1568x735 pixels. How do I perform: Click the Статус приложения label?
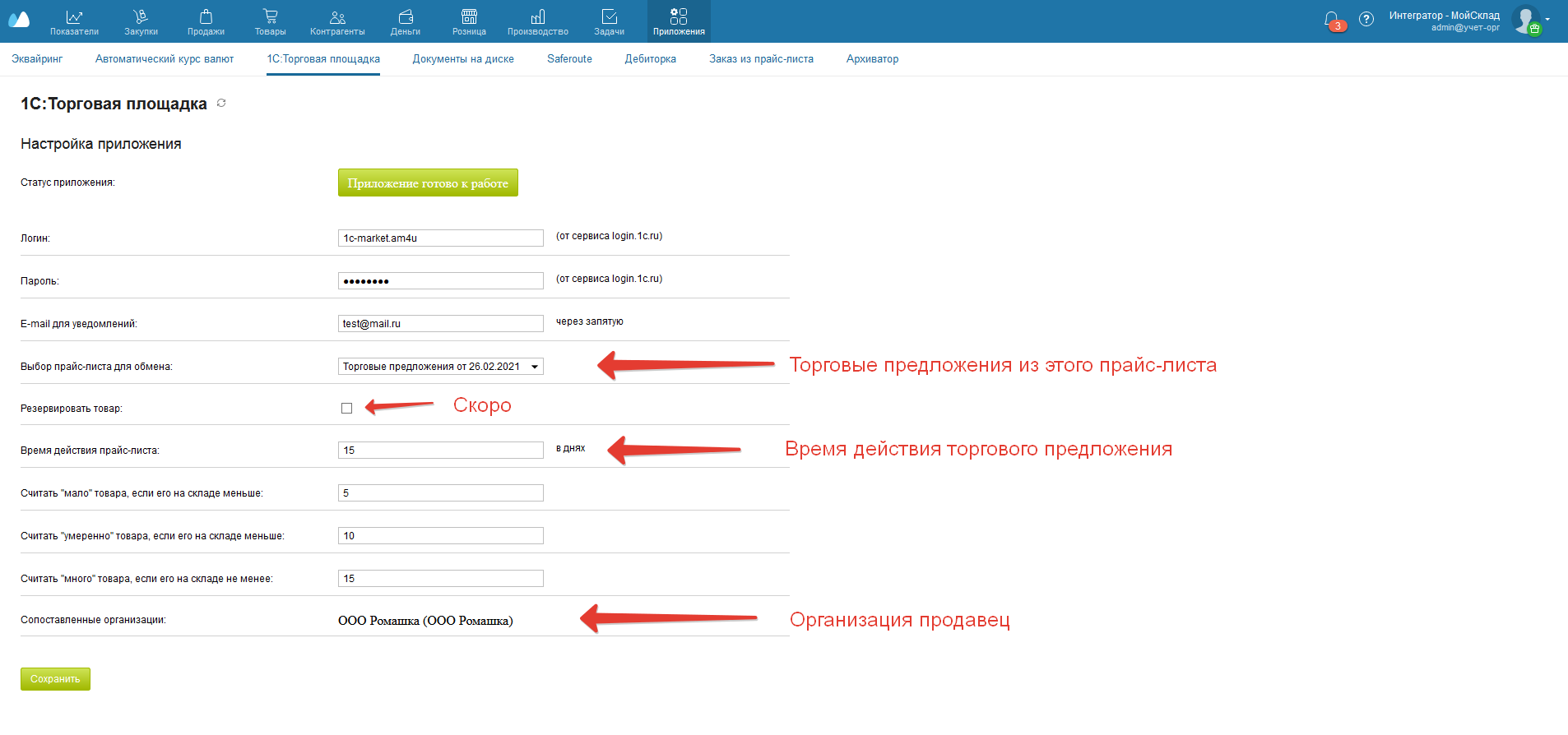coord(67,183)
